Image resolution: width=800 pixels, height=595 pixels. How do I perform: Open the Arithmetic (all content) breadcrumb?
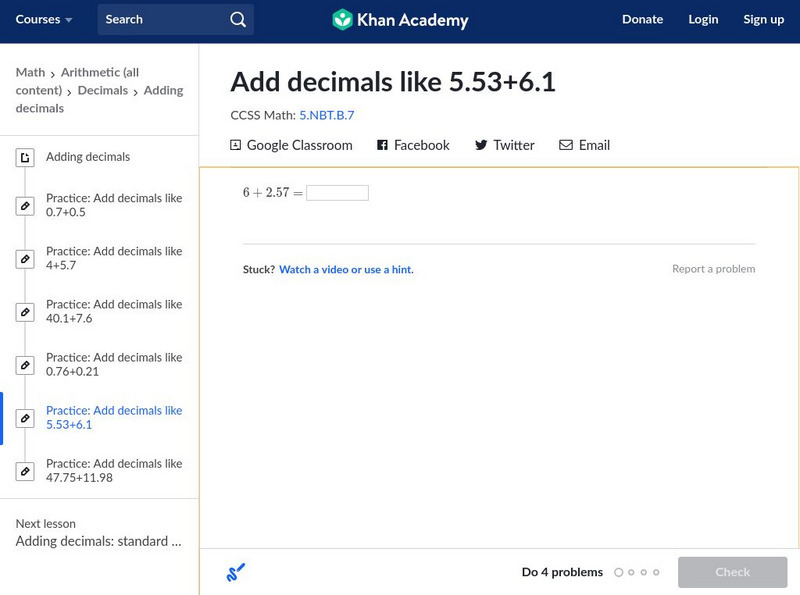(100, 73)
